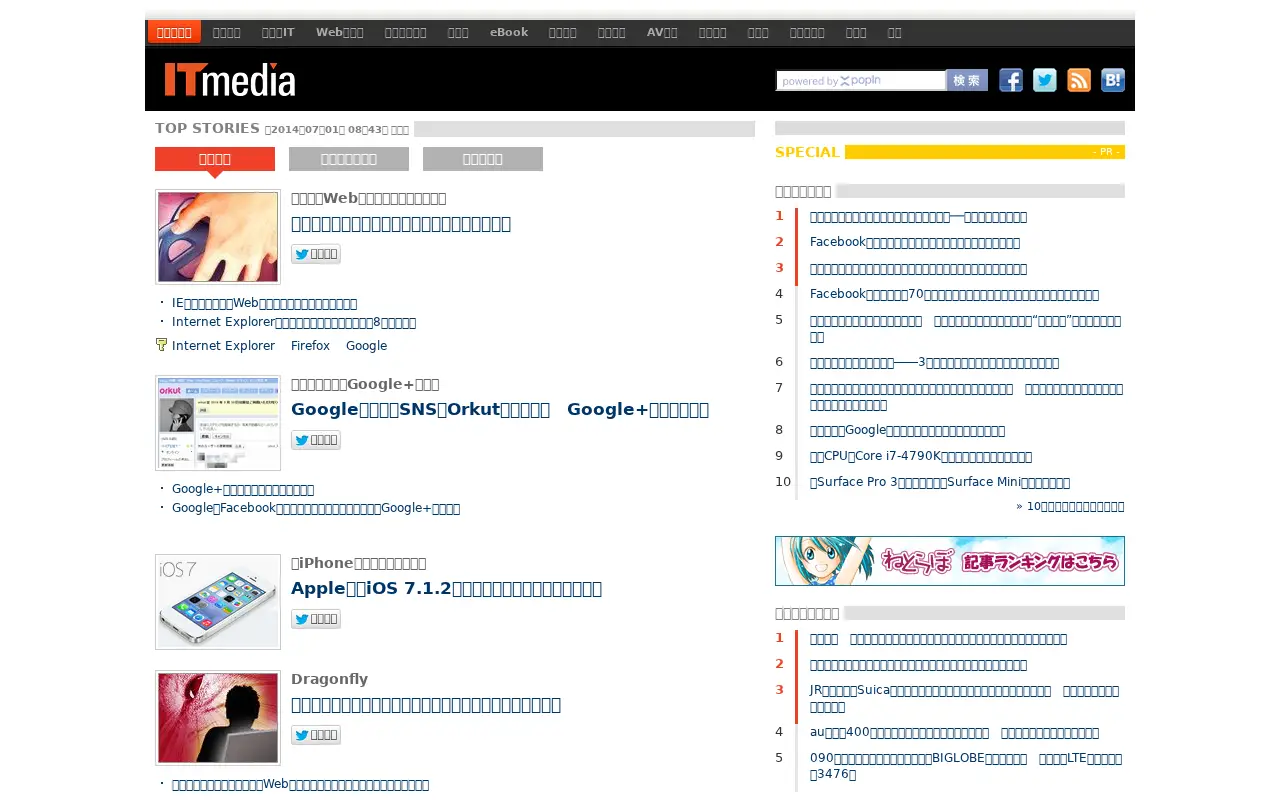Open the Google SNS Orkut headline

(500, 409)
